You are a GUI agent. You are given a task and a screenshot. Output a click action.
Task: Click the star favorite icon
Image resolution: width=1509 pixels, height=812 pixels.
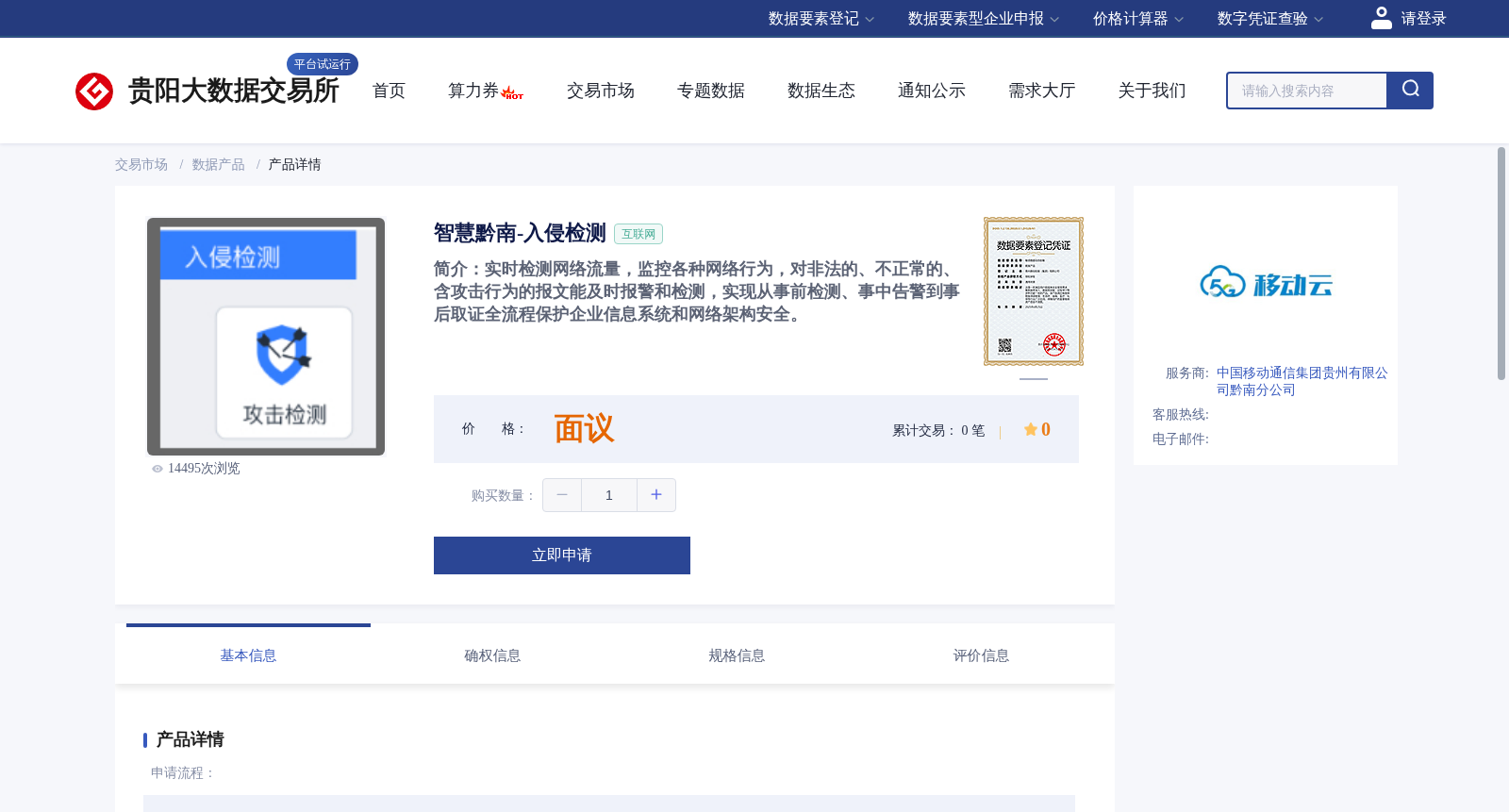click(x=1031, y=429)
